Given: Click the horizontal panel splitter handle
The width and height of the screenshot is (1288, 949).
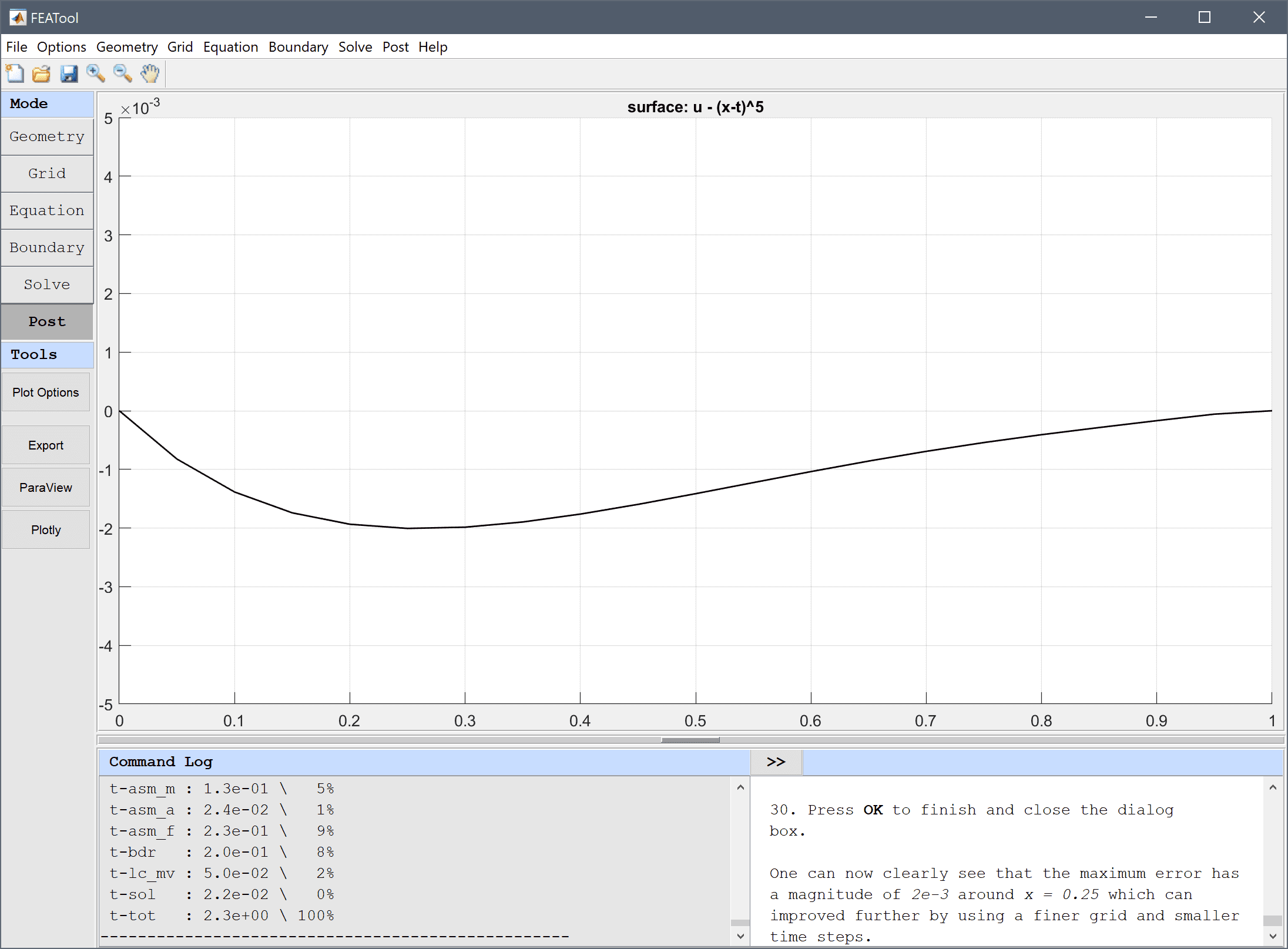Looking at the screenshot, I should (x=690, y=740).
